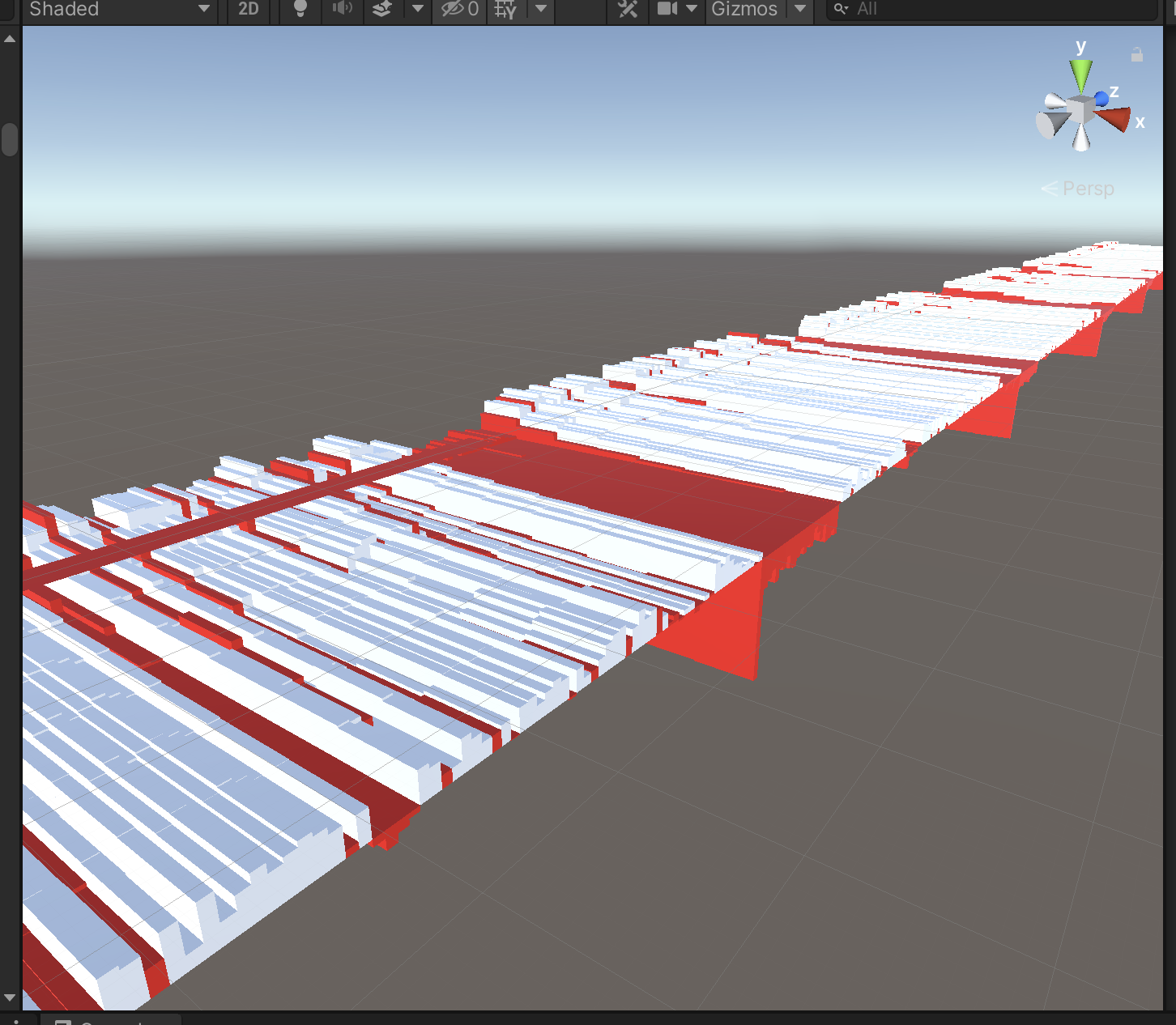Click the green Y axis gizmo cone
Viewport: 1176px width, 1025px height.
point(1080,74)
